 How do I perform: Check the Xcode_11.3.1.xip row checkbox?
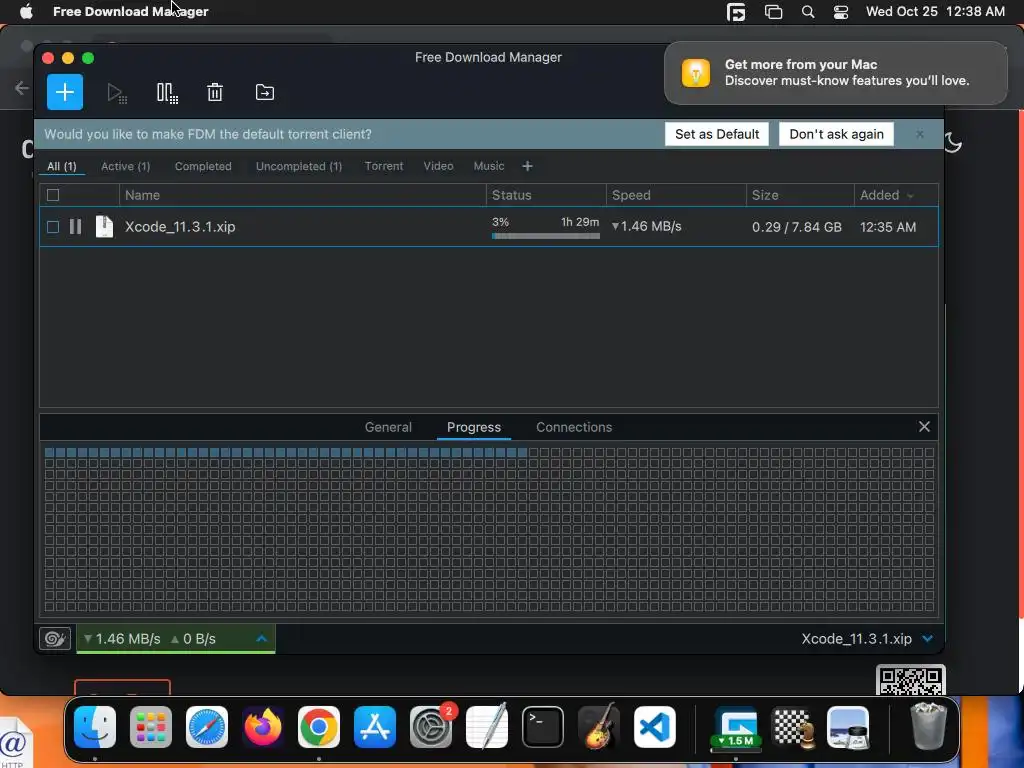pyautogui.click(x=53, y=227)
